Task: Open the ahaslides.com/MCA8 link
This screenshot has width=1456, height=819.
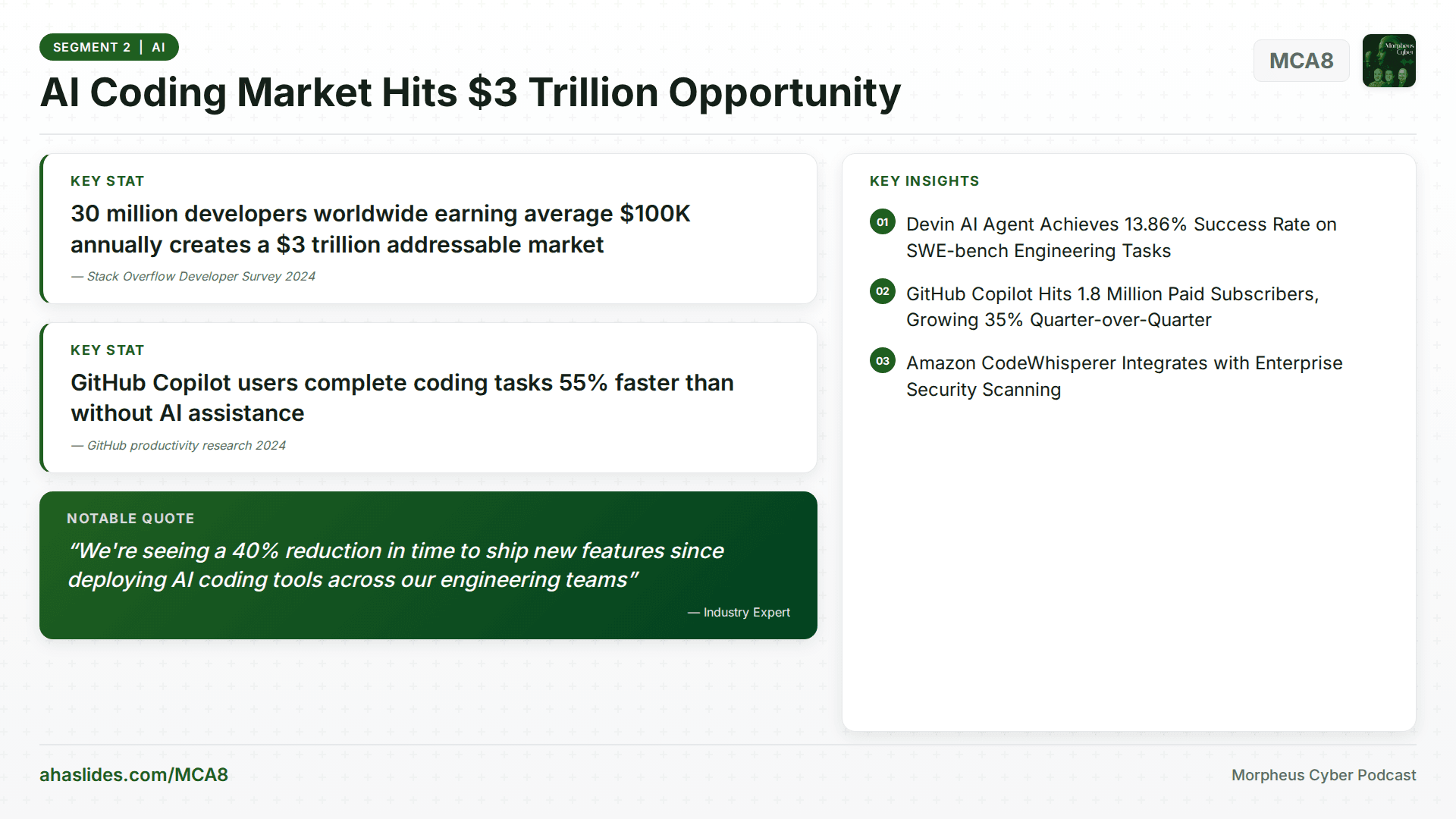Action: coord(134,775)
